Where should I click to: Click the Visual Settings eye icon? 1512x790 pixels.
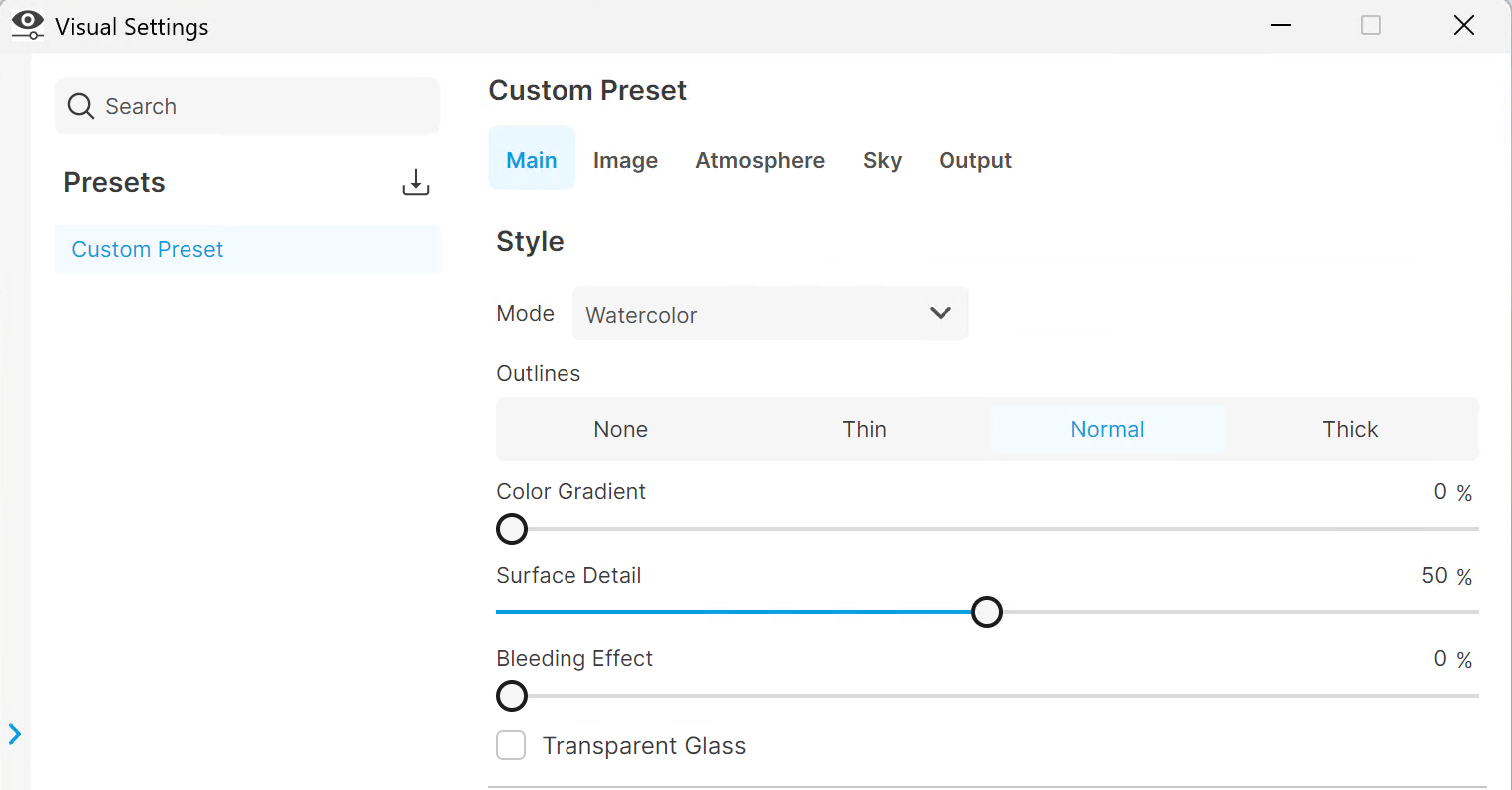pos(28,25)
